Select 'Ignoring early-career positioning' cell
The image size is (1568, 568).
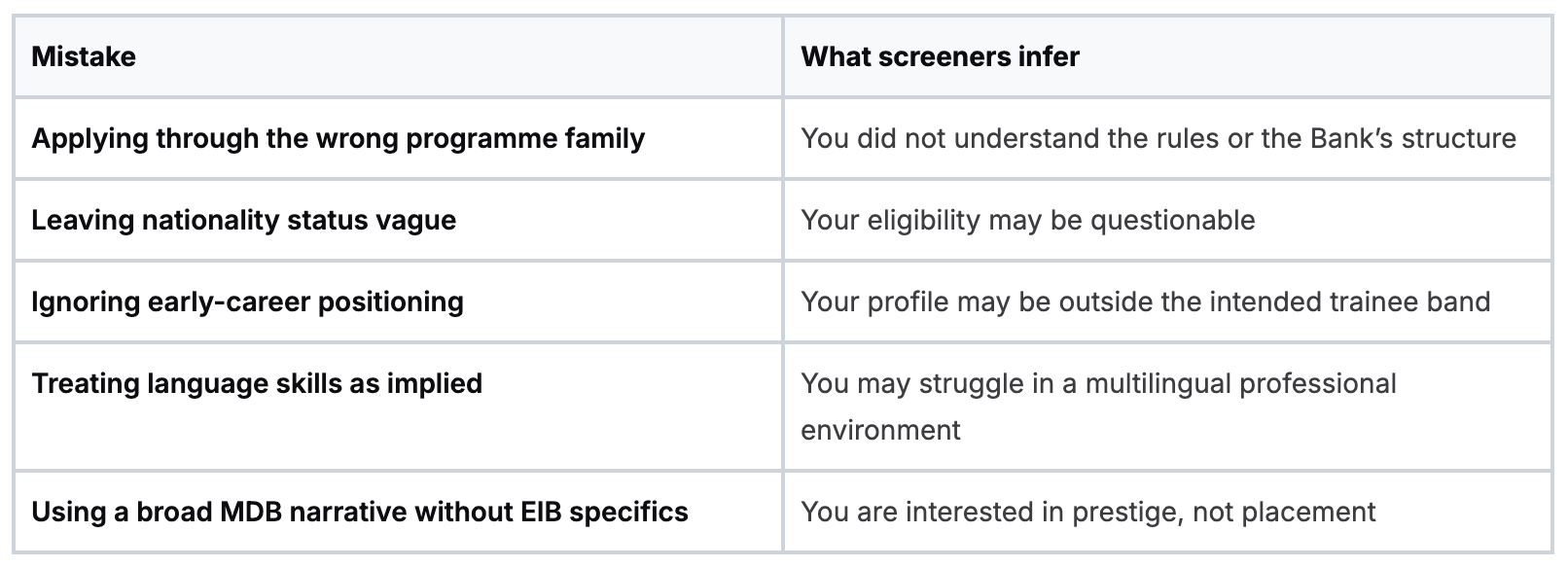pos(247,302)
